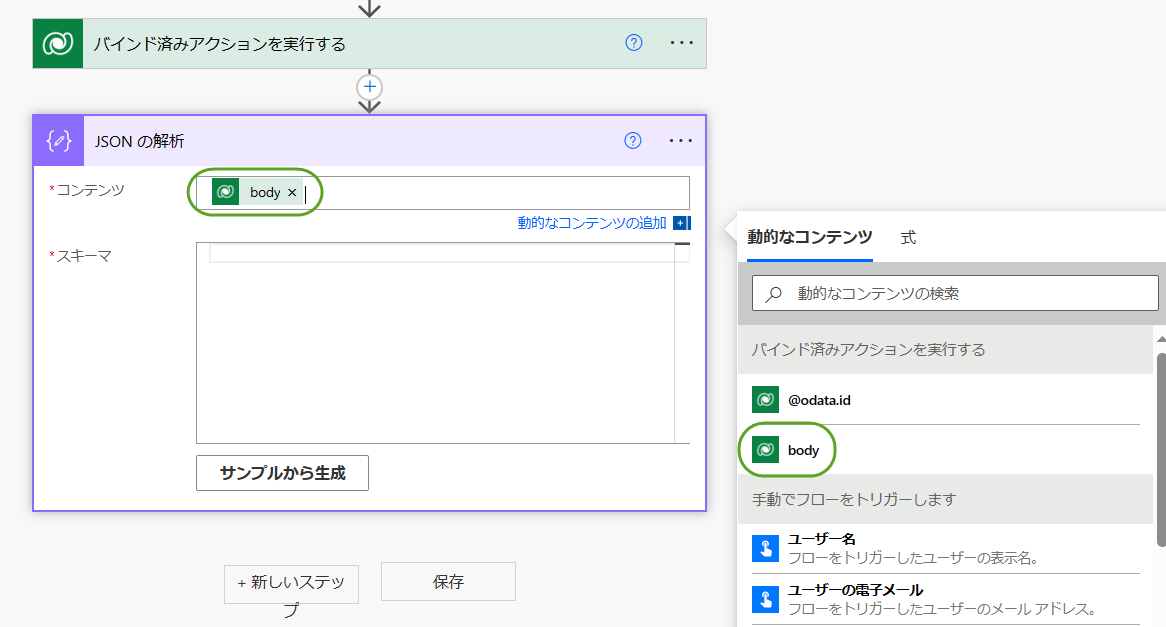Switch to the 動的なコンテンツ tab
Viewport: 1166px width, 627px height.
click(x=810, y=237)
